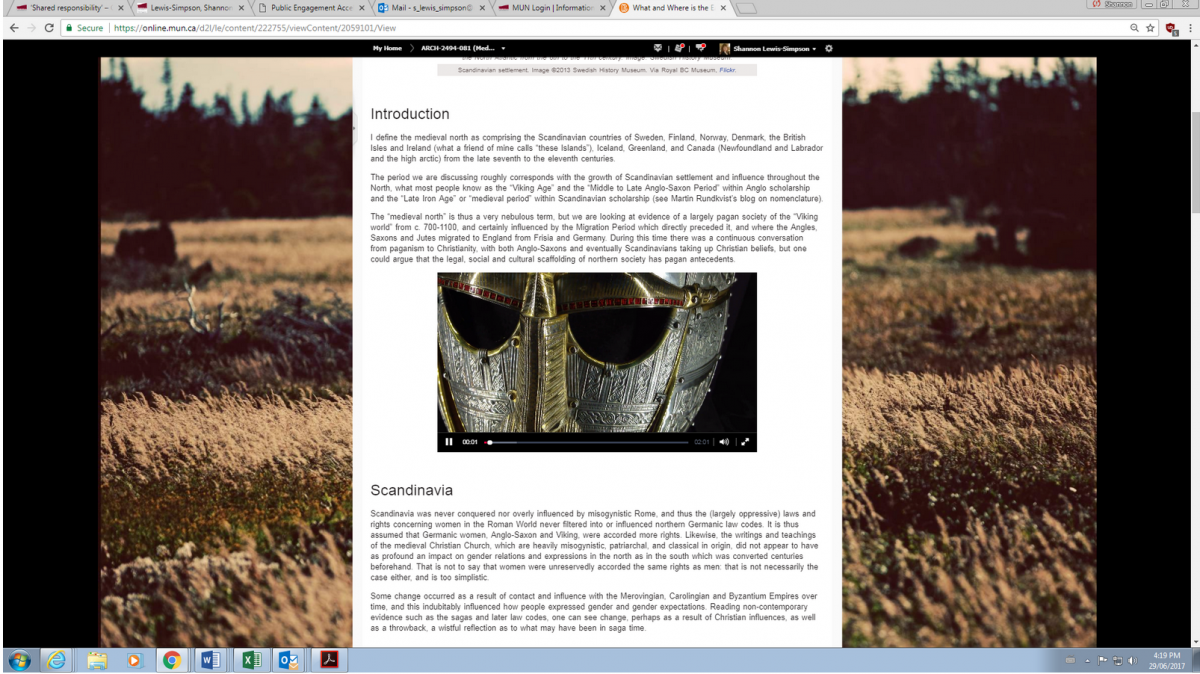Open File Explorer from taskbar
Screen dimensions: 1200x674
pyautogui.click(x=96, y=660)
